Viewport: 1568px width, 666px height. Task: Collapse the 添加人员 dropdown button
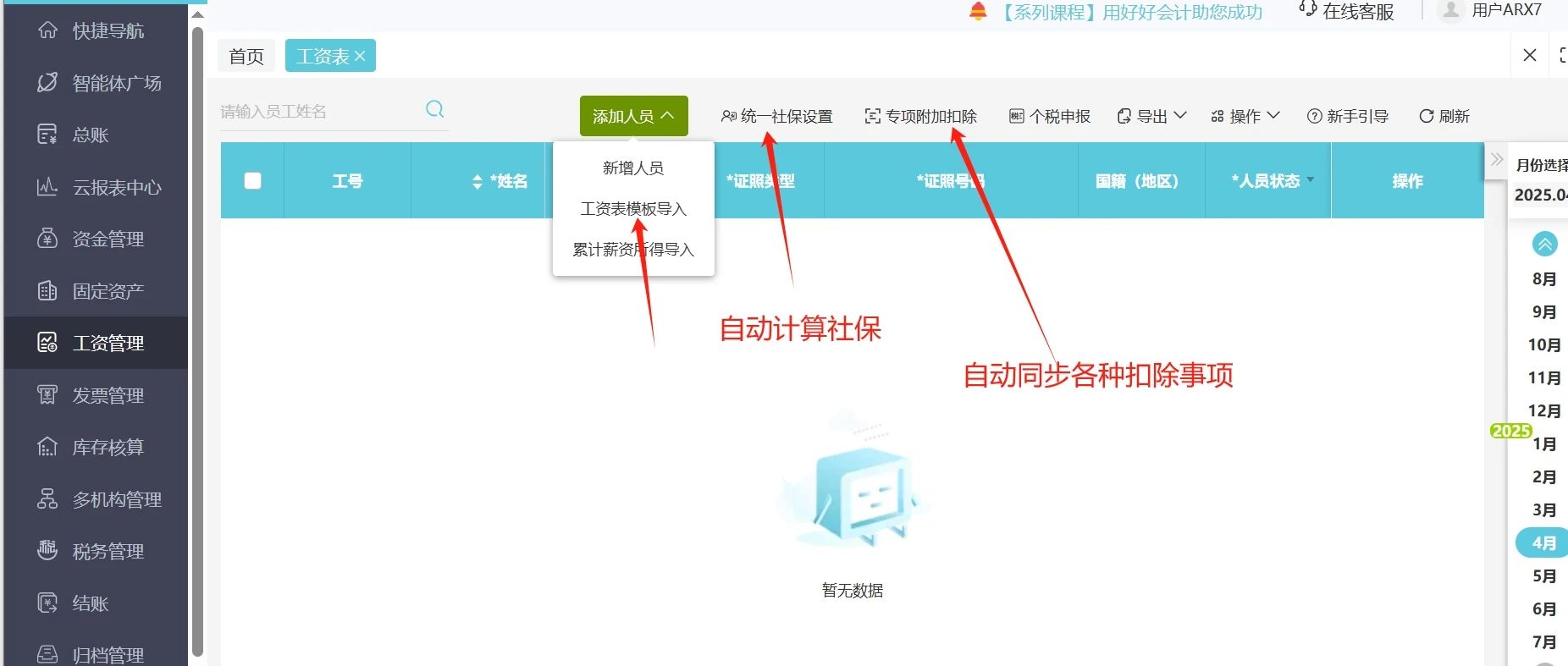(633, 116)
